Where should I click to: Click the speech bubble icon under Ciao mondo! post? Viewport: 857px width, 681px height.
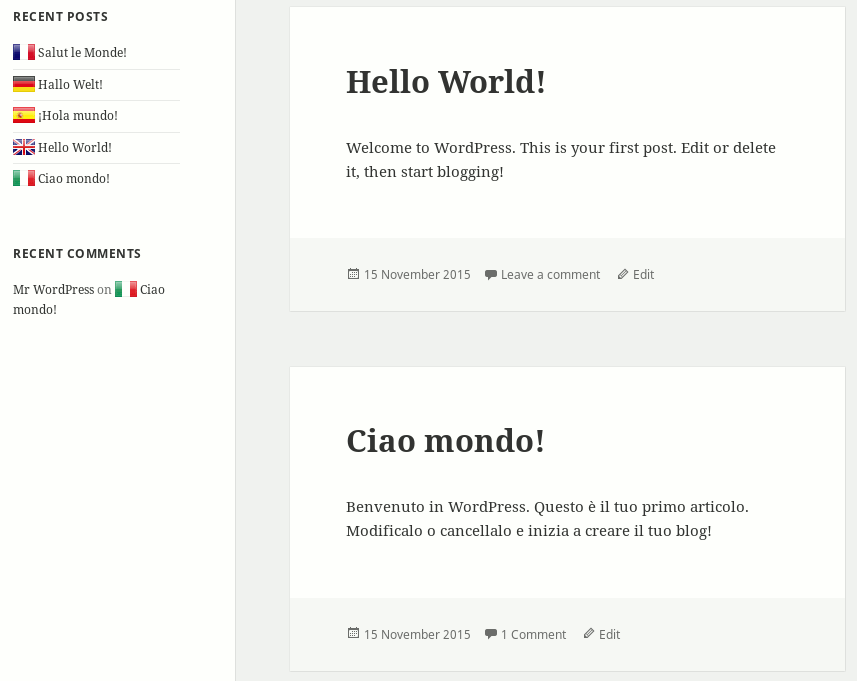[490, 633]
